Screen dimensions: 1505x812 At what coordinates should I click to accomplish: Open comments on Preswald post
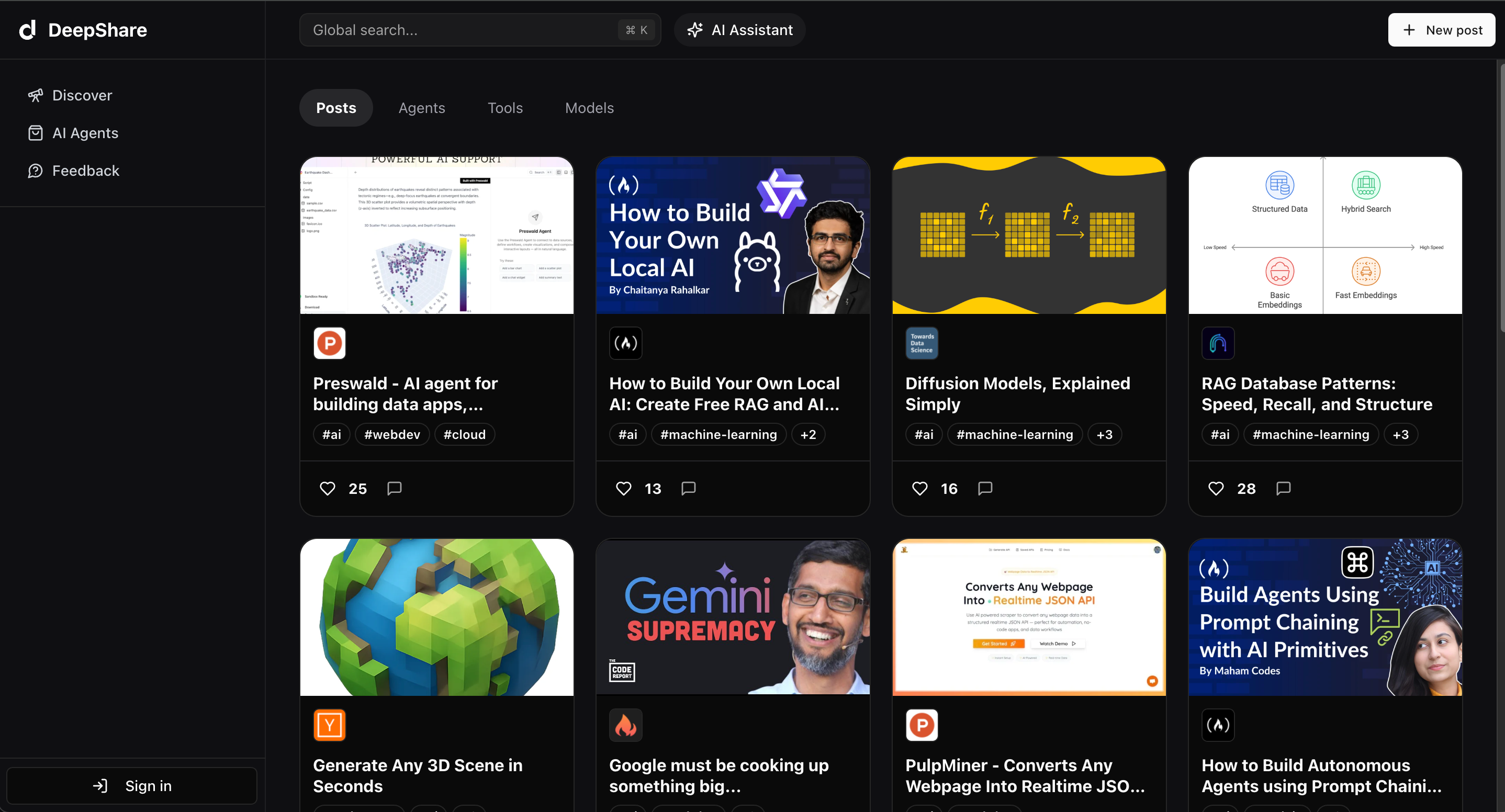tap(395, 488)
